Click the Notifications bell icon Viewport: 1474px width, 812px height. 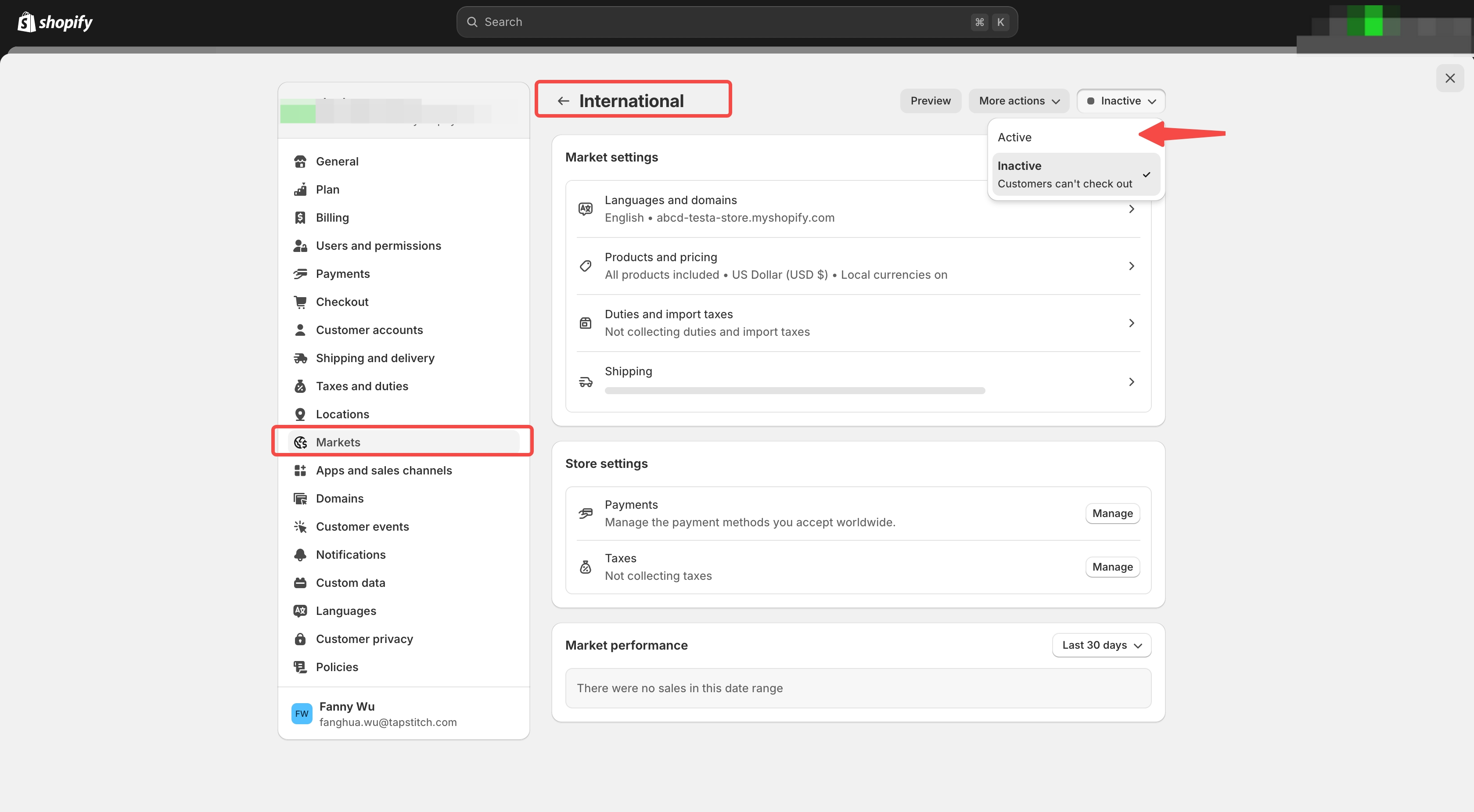[x=300, y=554]
